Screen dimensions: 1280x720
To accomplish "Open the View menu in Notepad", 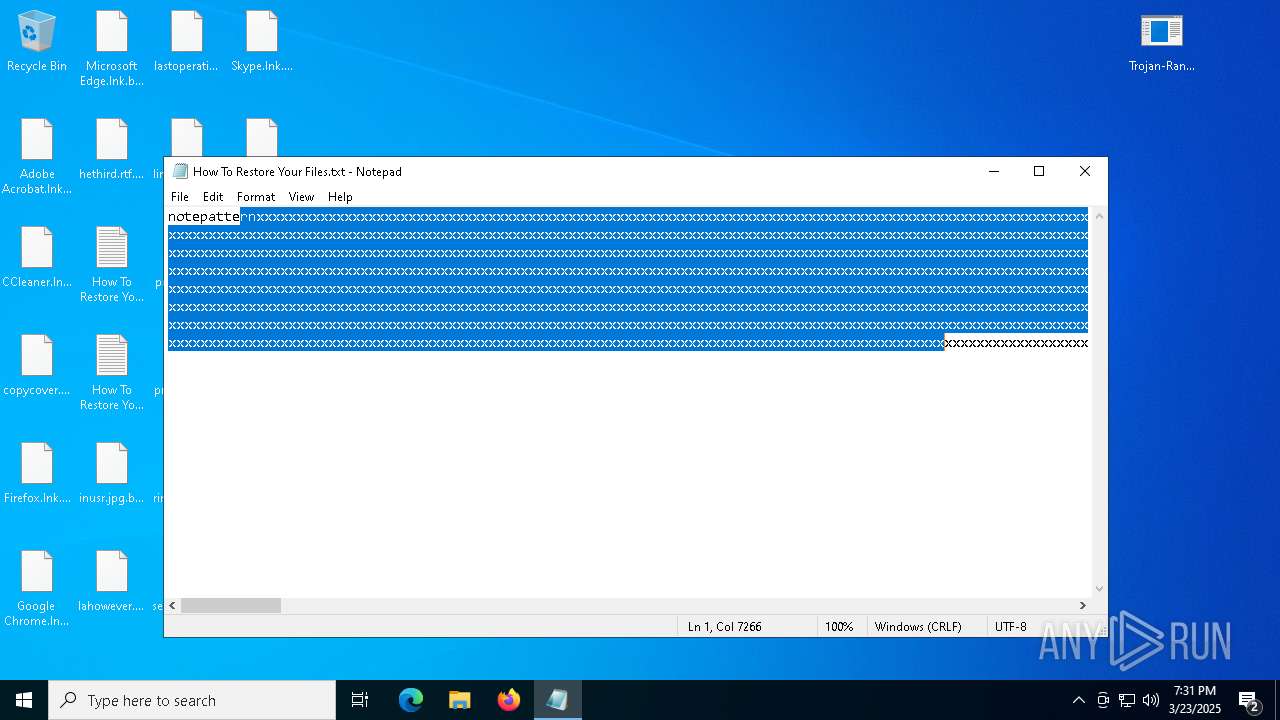I will coord(301,197).
